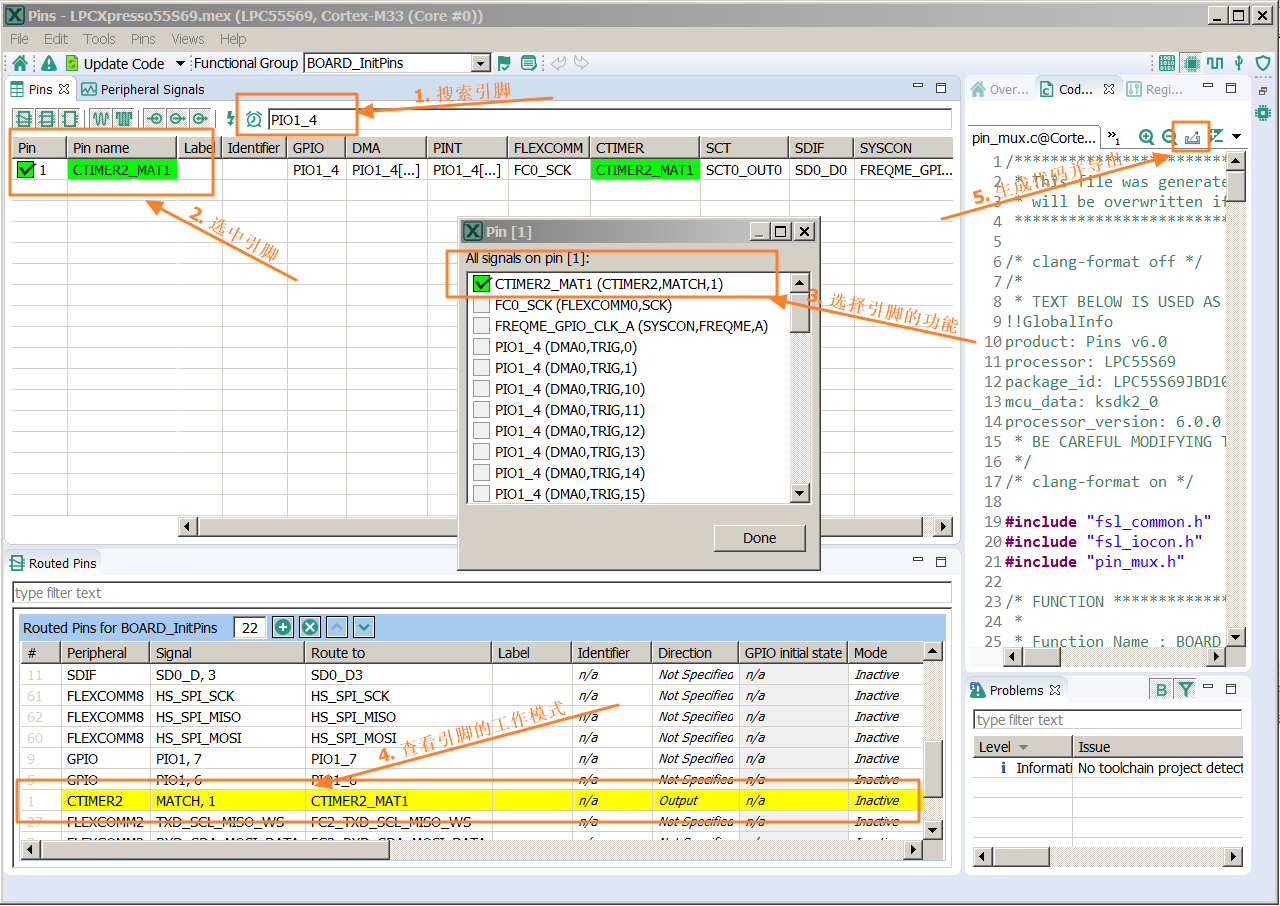Zoom in on the code preview
Screen dimensions: 1280x906
pyautogui.click(x=1146, y=136)
